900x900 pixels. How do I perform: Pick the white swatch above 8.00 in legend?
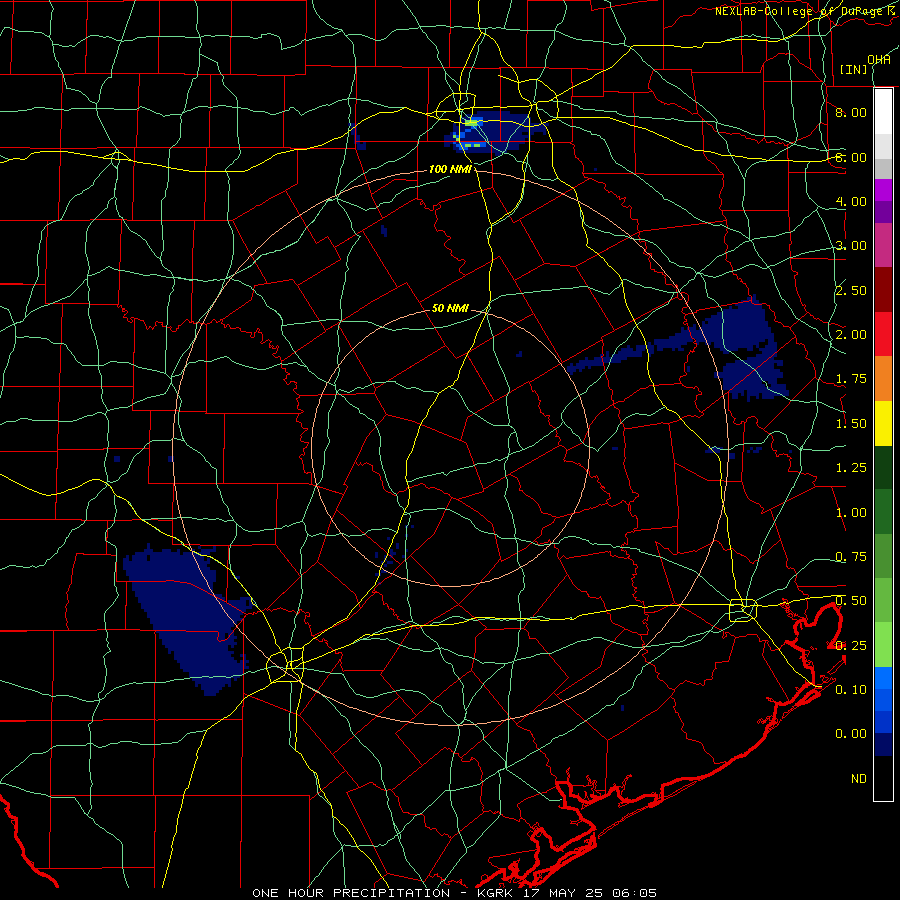pyautogui.click(x=883, y=112)
